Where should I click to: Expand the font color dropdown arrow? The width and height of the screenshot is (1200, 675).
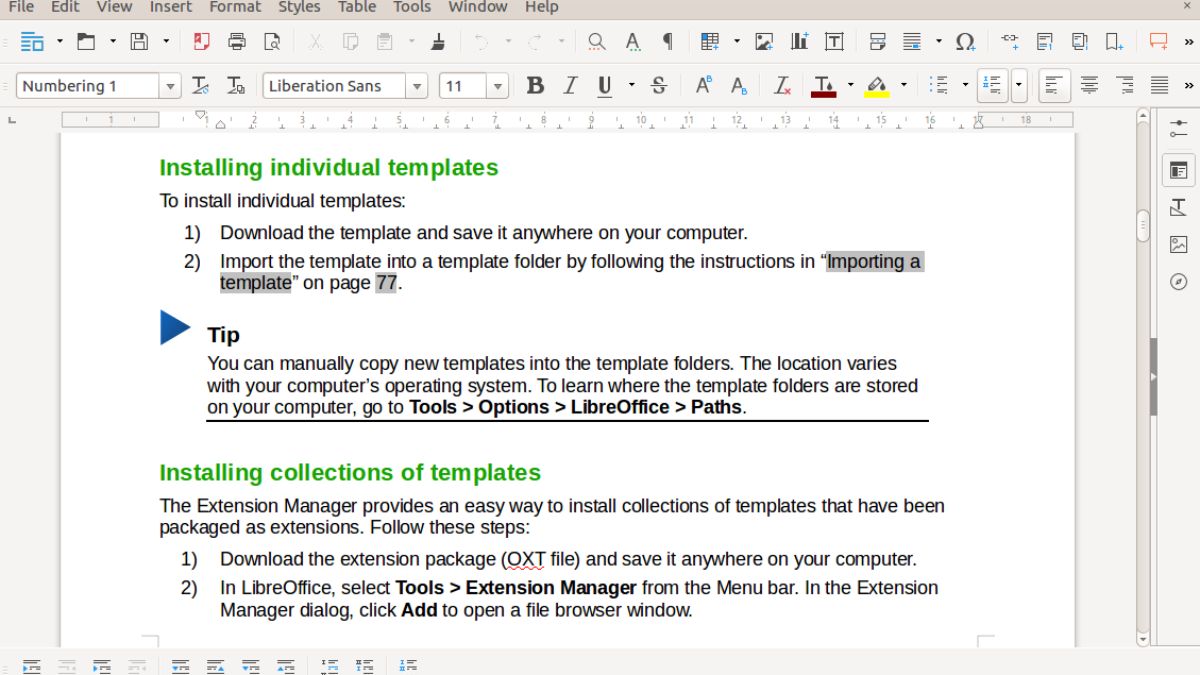pos(850,86)
